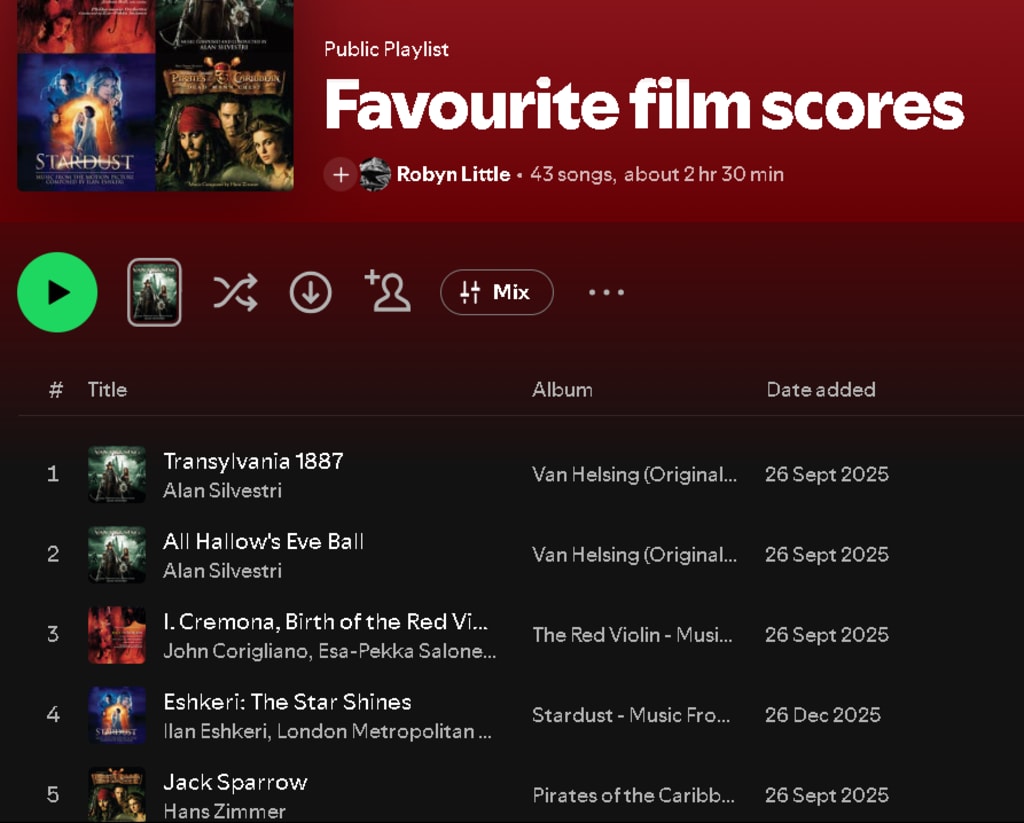1024x823 pixels.
Task: Click track number 1
Action: tap(53, 474)
